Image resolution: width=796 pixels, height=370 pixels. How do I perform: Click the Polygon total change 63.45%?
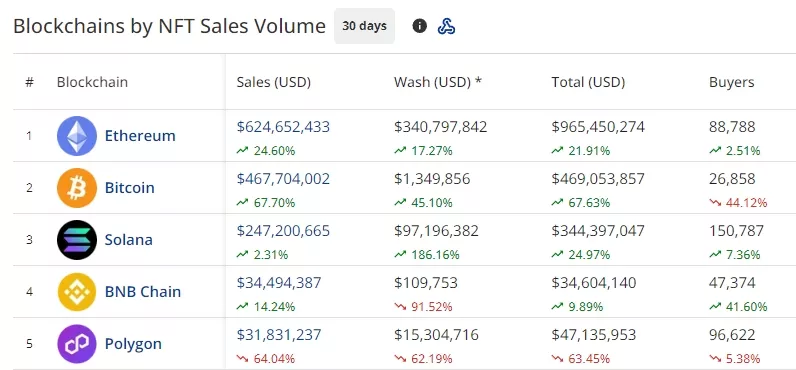(x=581, y=359)
